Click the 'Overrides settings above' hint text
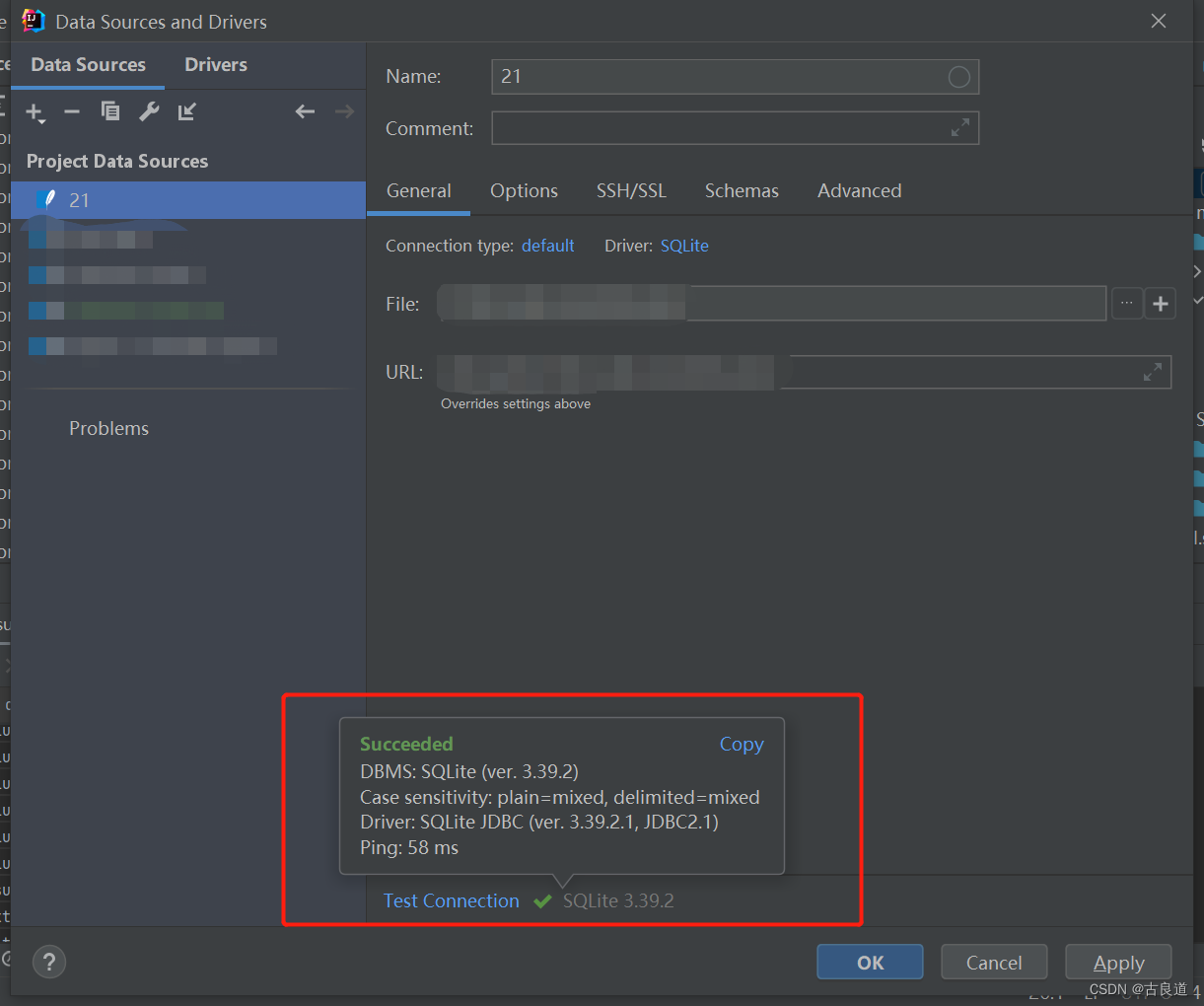 click(516, 404)
